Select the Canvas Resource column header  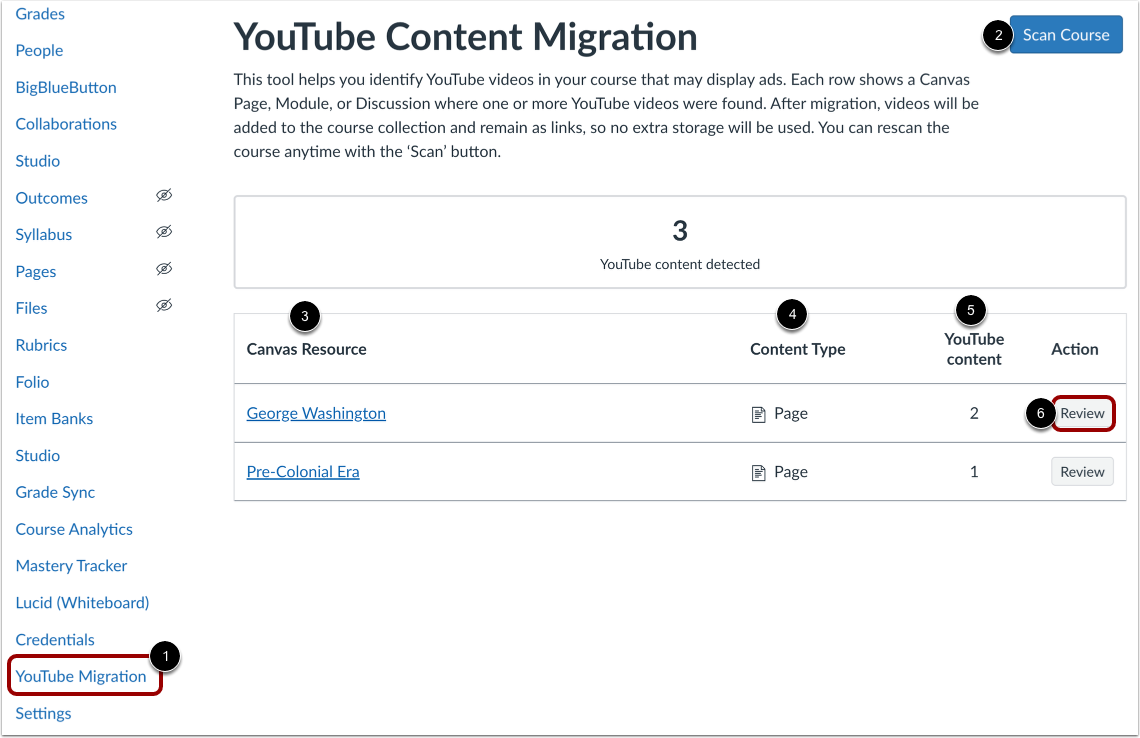(306, 349)
